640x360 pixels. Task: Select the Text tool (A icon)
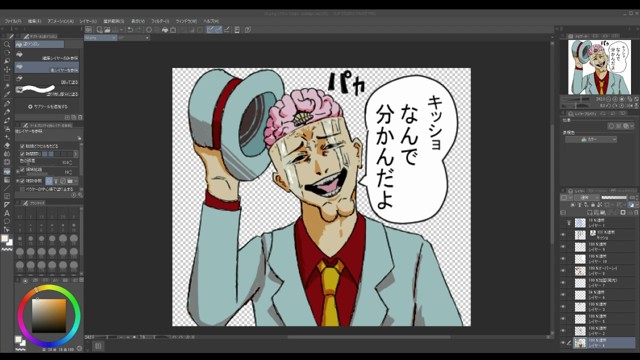click(7, 213)
